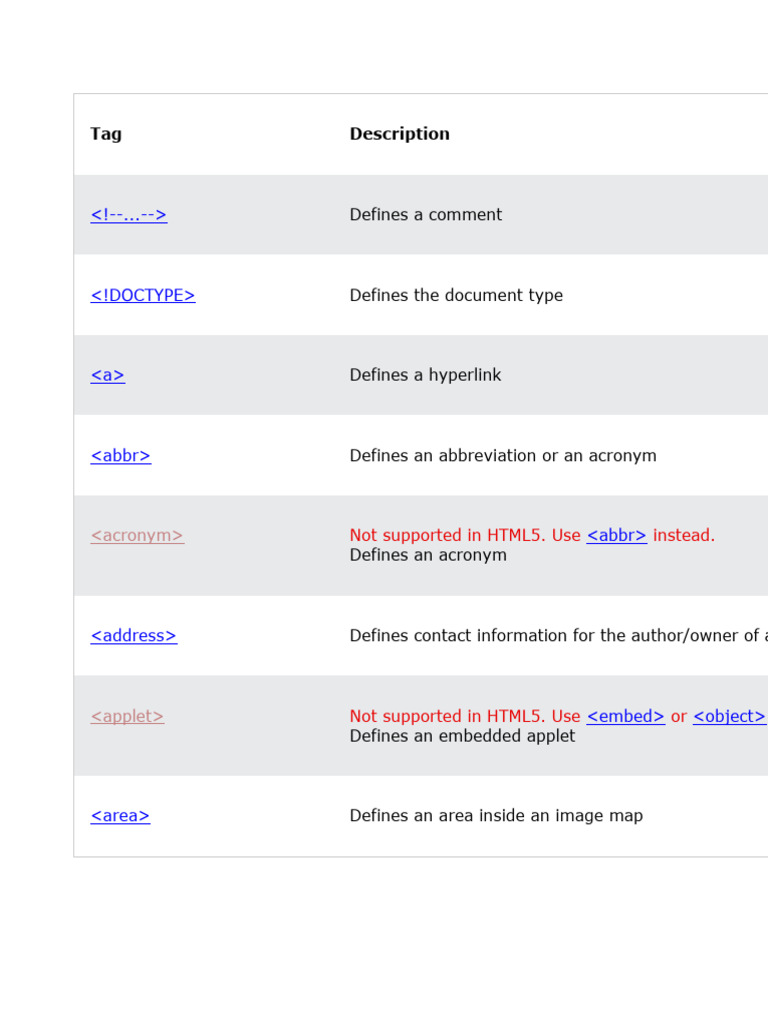Screen dimensions: 768x1024
Task: Click the <!DOCTYPE> tag link
Action: 142,295
